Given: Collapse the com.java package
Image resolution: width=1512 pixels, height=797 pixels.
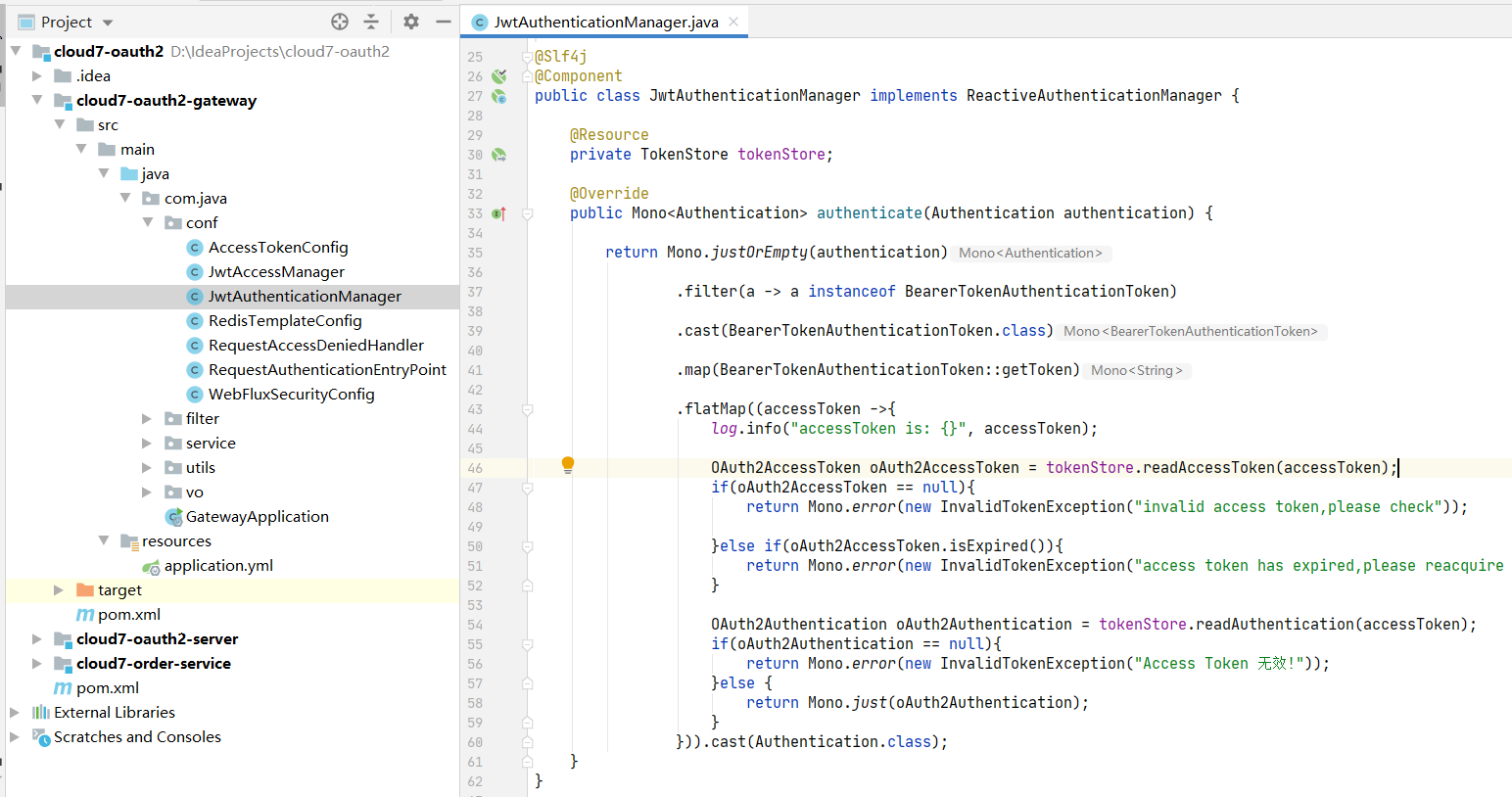Looking at the screenshot, I should pyautogui.click(x=125, y=198).
